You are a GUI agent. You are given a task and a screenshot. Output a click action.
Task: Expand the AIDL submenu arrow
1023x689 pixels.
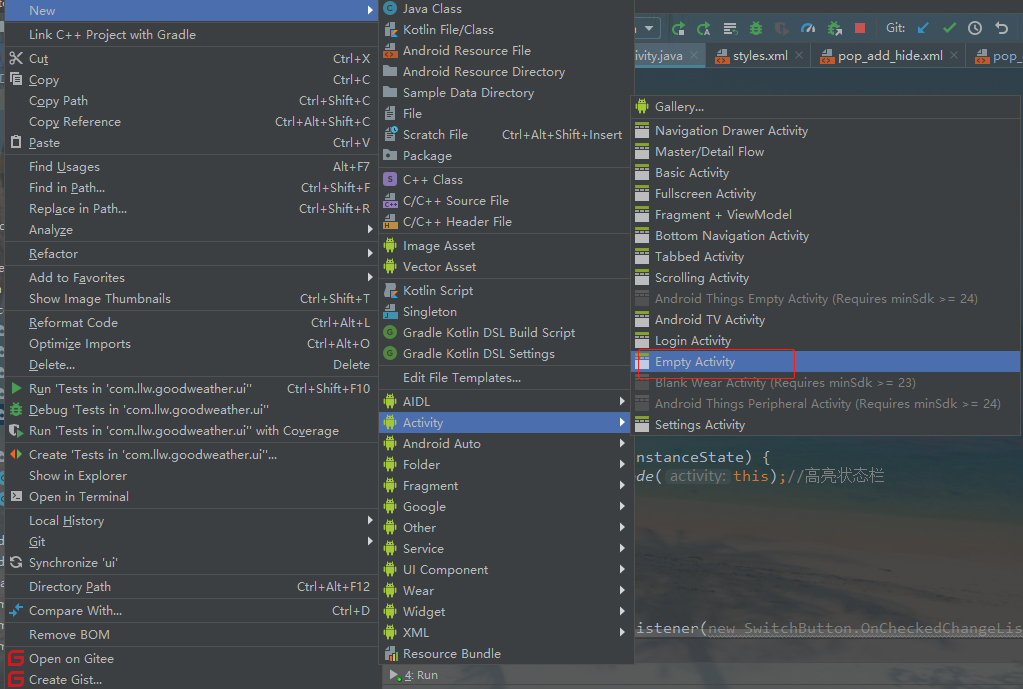622,401
